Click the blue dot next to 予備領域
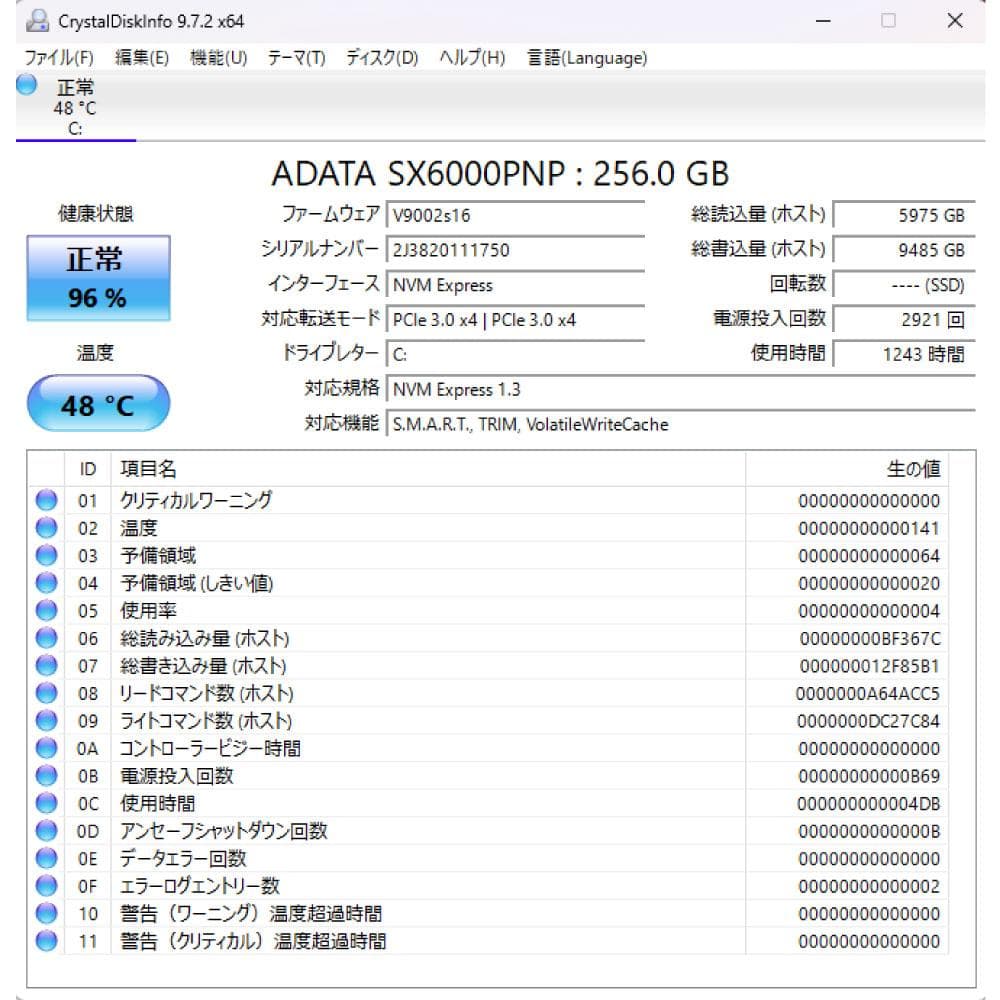The width and height of the screenshot is (1000, 1000). [x=46, y=555]
